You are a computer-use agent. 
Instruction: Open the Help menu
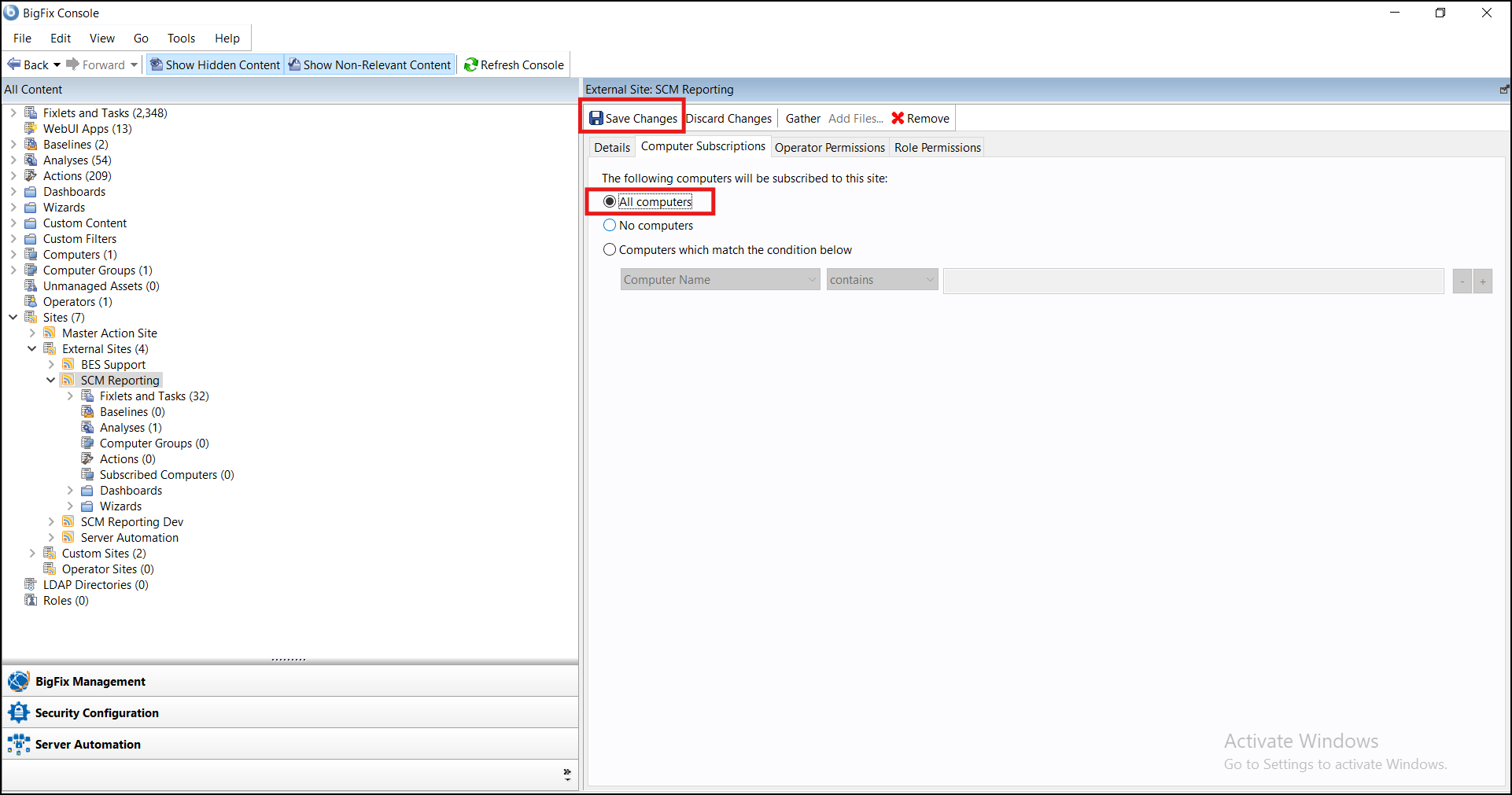227,38
